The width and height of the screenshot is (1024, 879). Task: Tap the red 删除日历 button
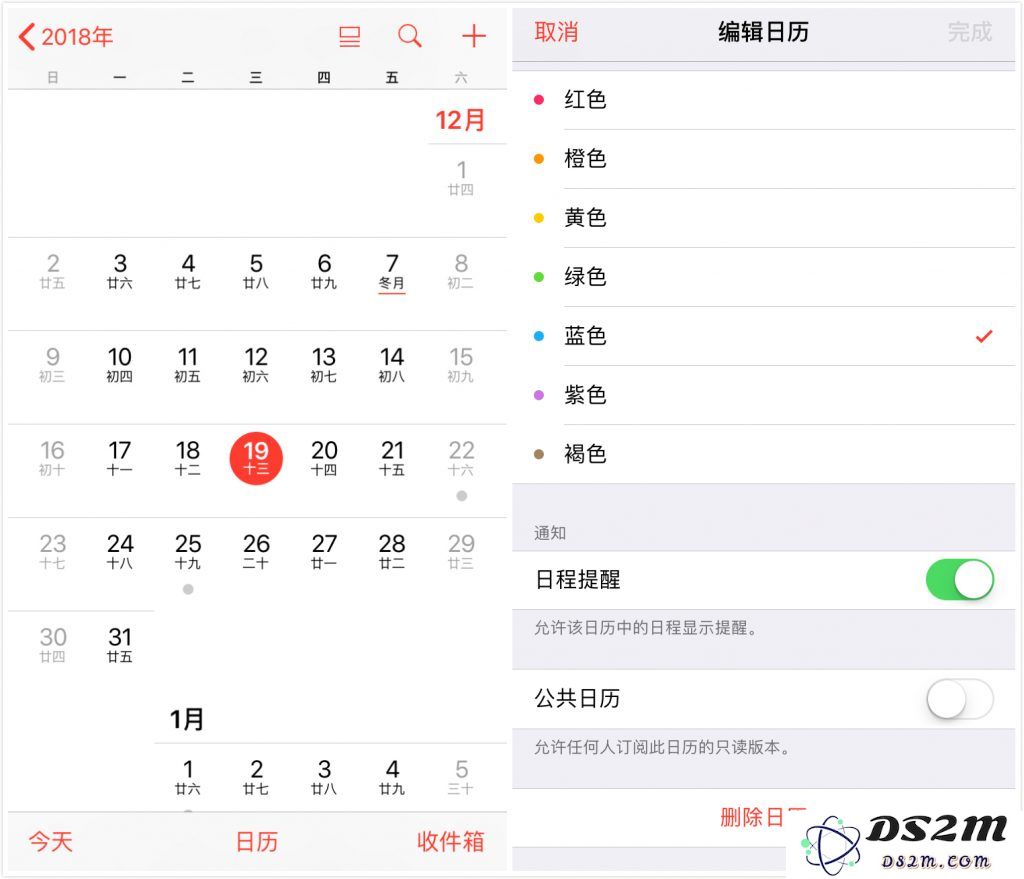(x=763, y=816)
